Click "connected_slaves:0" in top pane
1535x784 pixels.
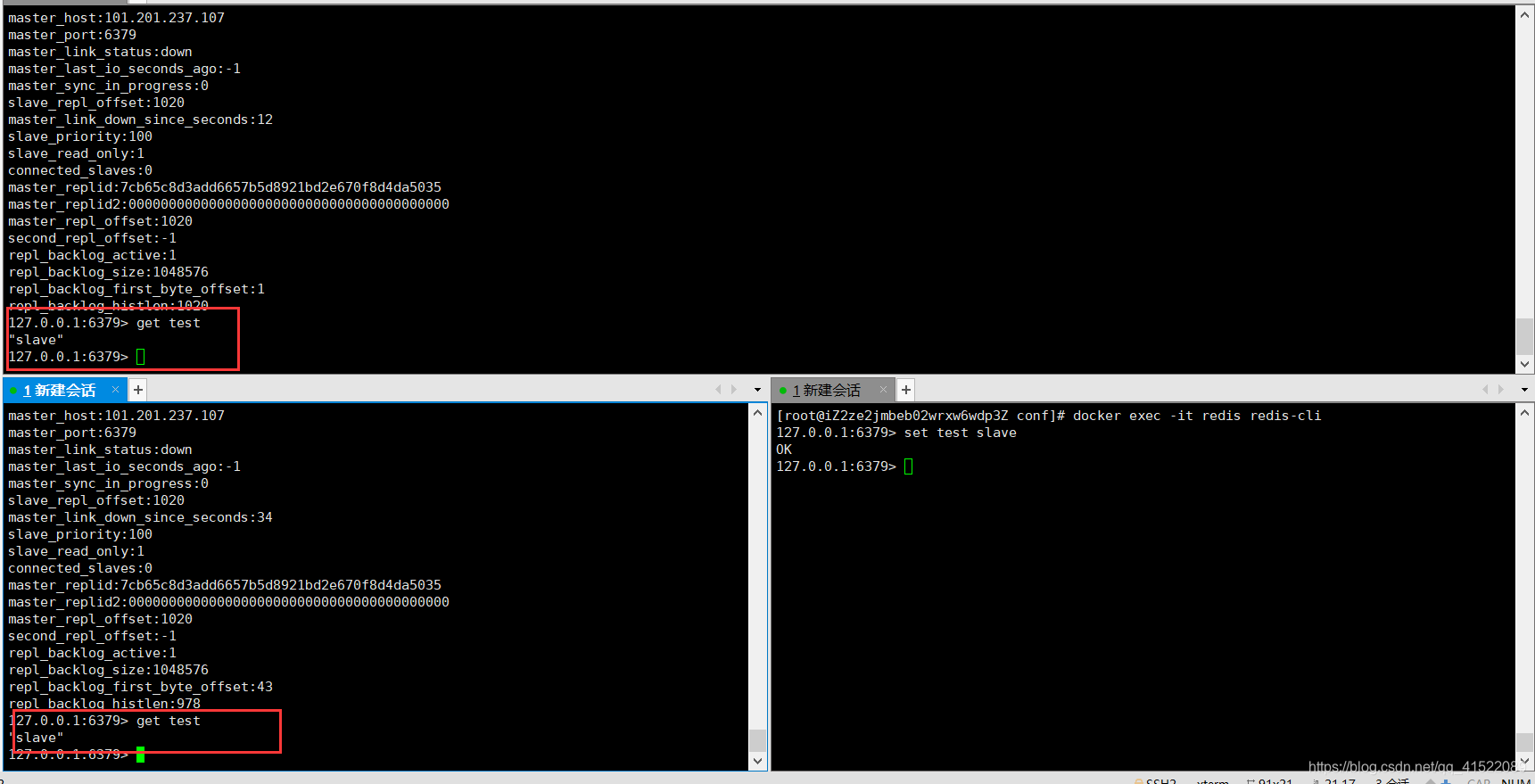[80, 170]
